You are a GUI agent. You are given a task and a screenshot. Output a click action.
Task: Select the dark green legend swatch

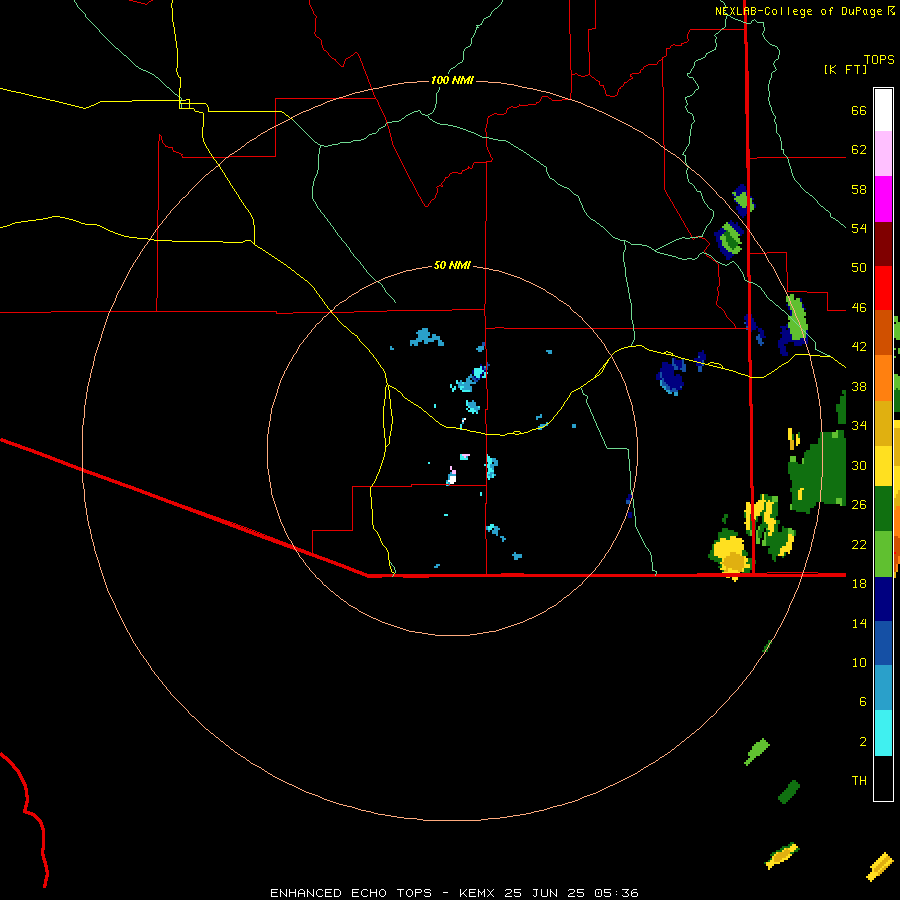(883, 509)
